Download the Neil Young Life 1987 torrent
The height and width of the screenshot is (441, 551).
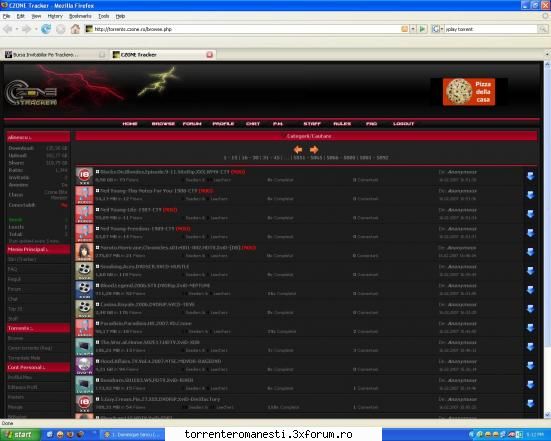tap(530, 214)
